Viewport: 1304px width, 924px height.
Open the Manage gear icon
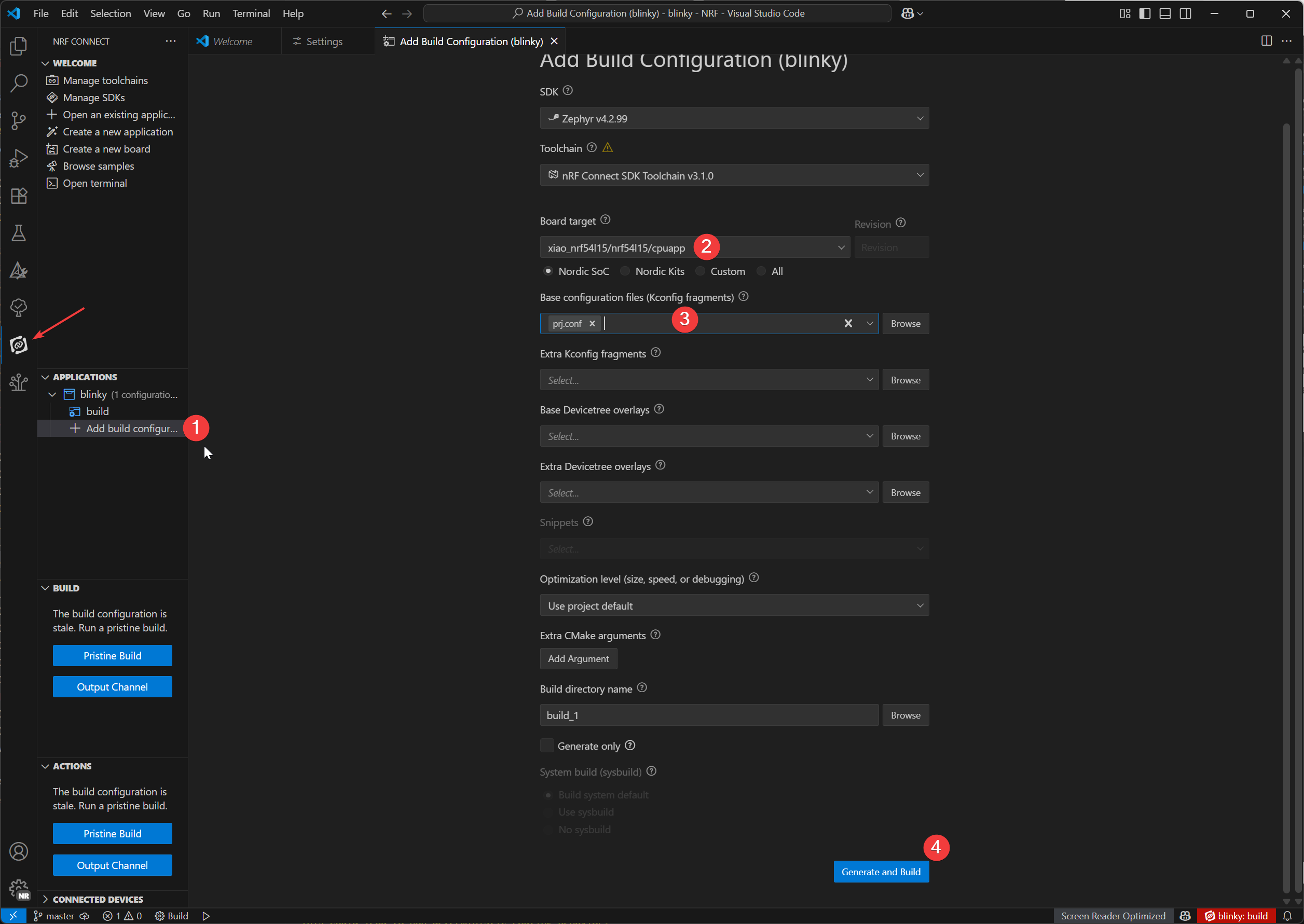[19, 889]
